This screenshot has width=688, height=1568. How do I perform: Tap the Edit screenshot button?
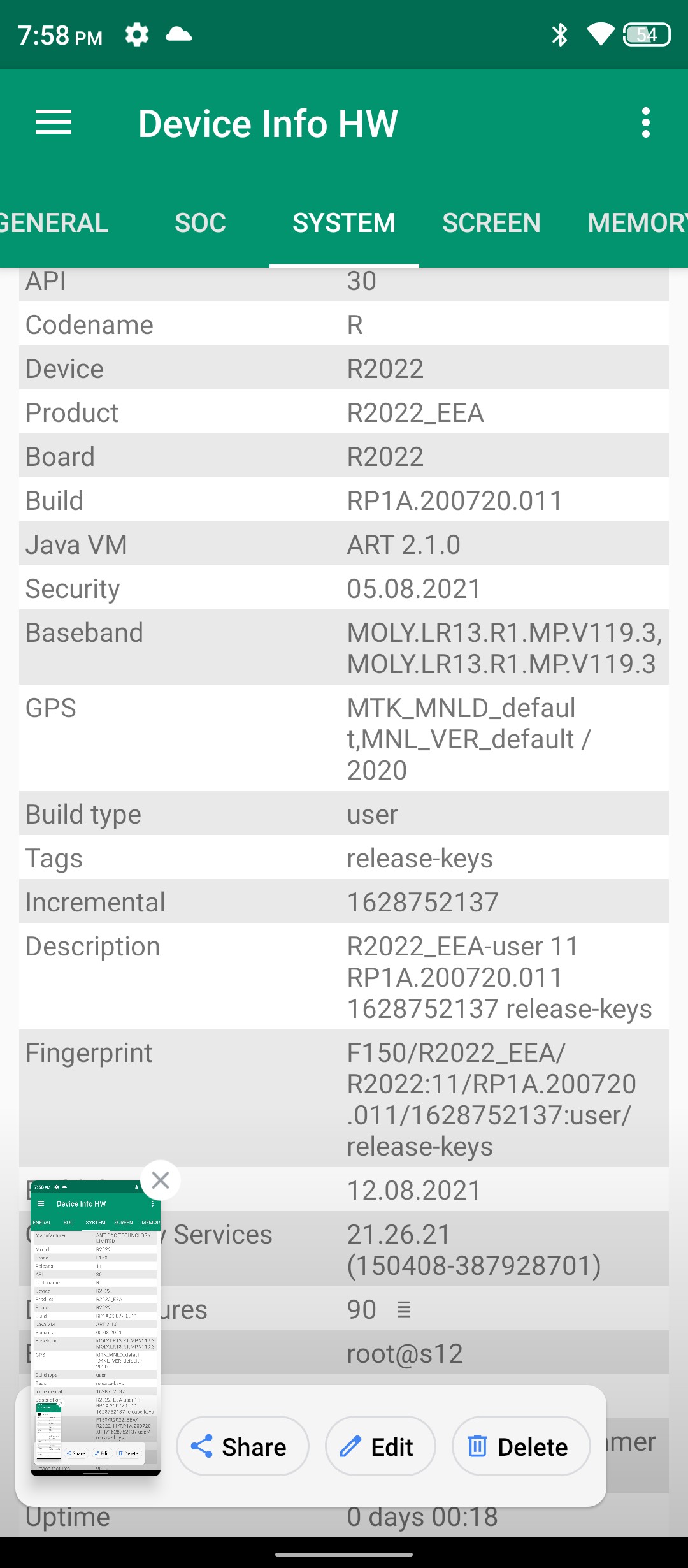coord(380,1447)
